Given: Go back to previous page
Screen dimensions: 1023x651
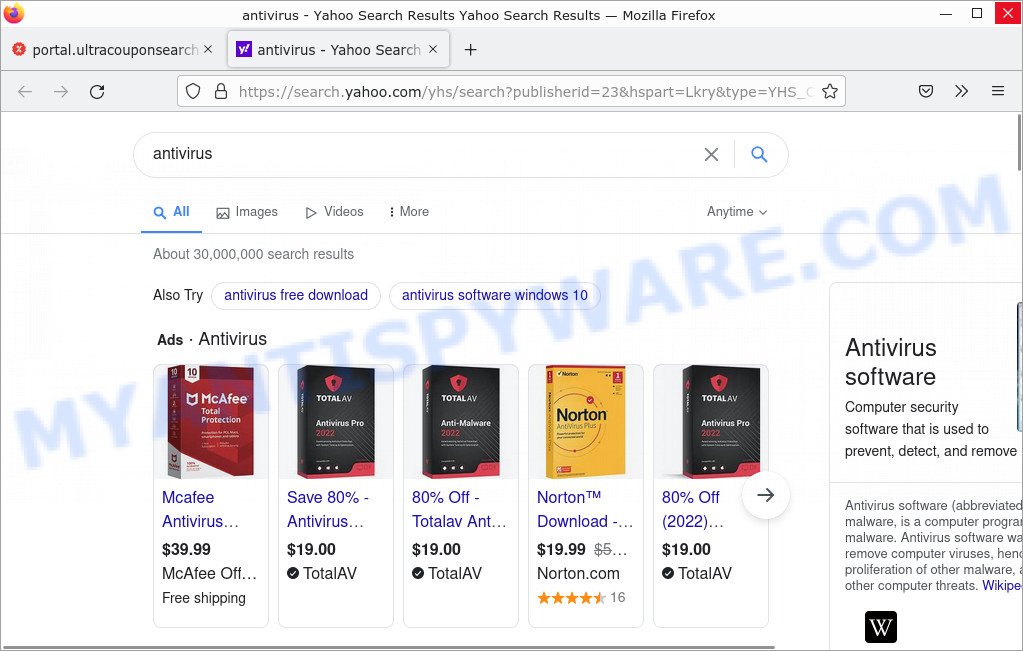Looking at the screenshot, I should [x=25, y=91].
